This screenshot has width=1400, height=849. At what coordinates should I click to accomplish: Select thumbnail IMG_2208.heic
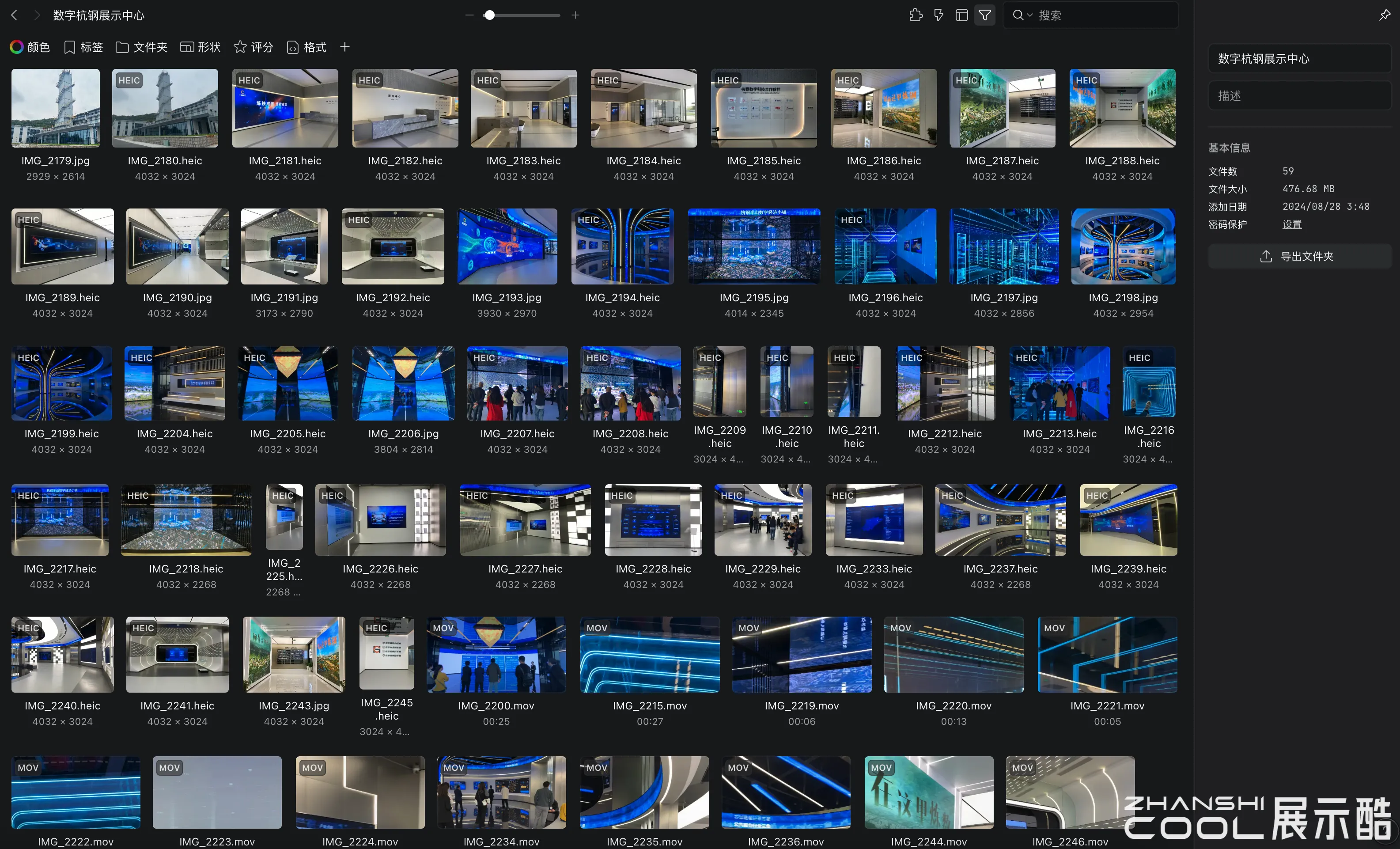click(630, 383)
